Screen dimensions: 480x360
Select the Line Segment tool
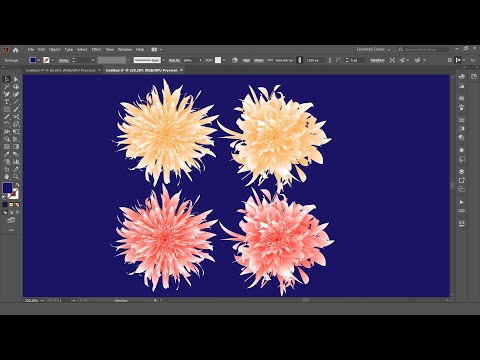pyautogui.click(x=16, y=102)
